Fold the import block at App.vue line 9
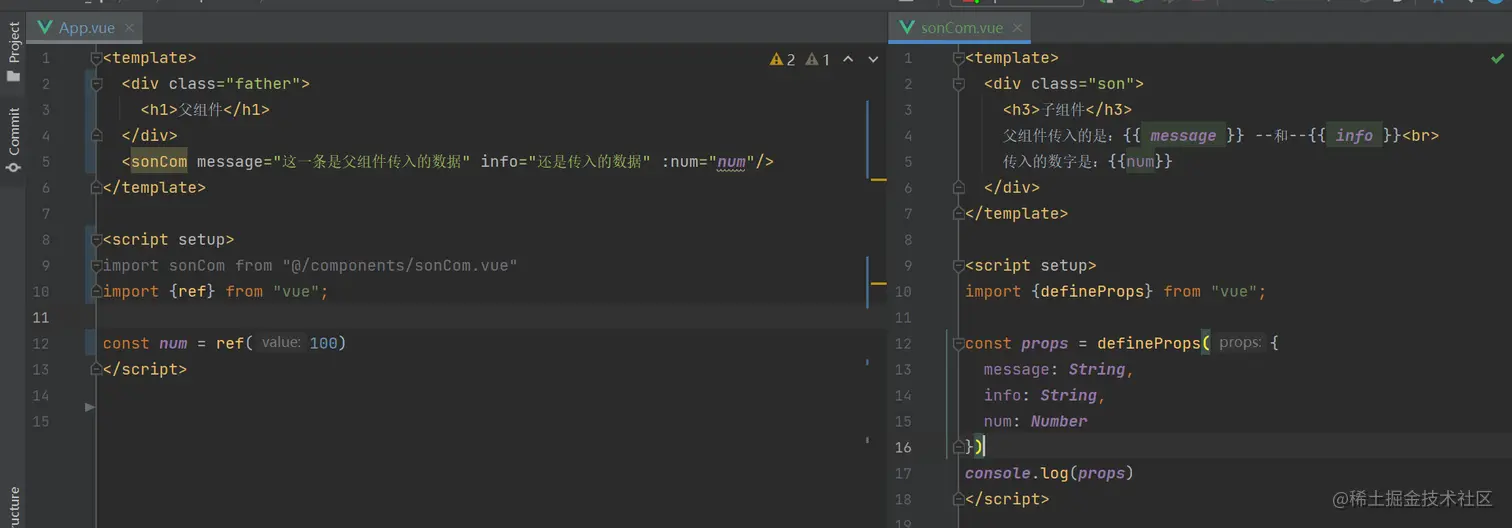 click(x=96, y=267)
